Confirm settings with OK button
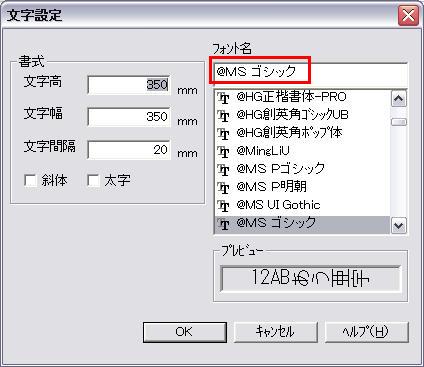The image size is (424, 367). pyautogui.click(x=185, y=332)
